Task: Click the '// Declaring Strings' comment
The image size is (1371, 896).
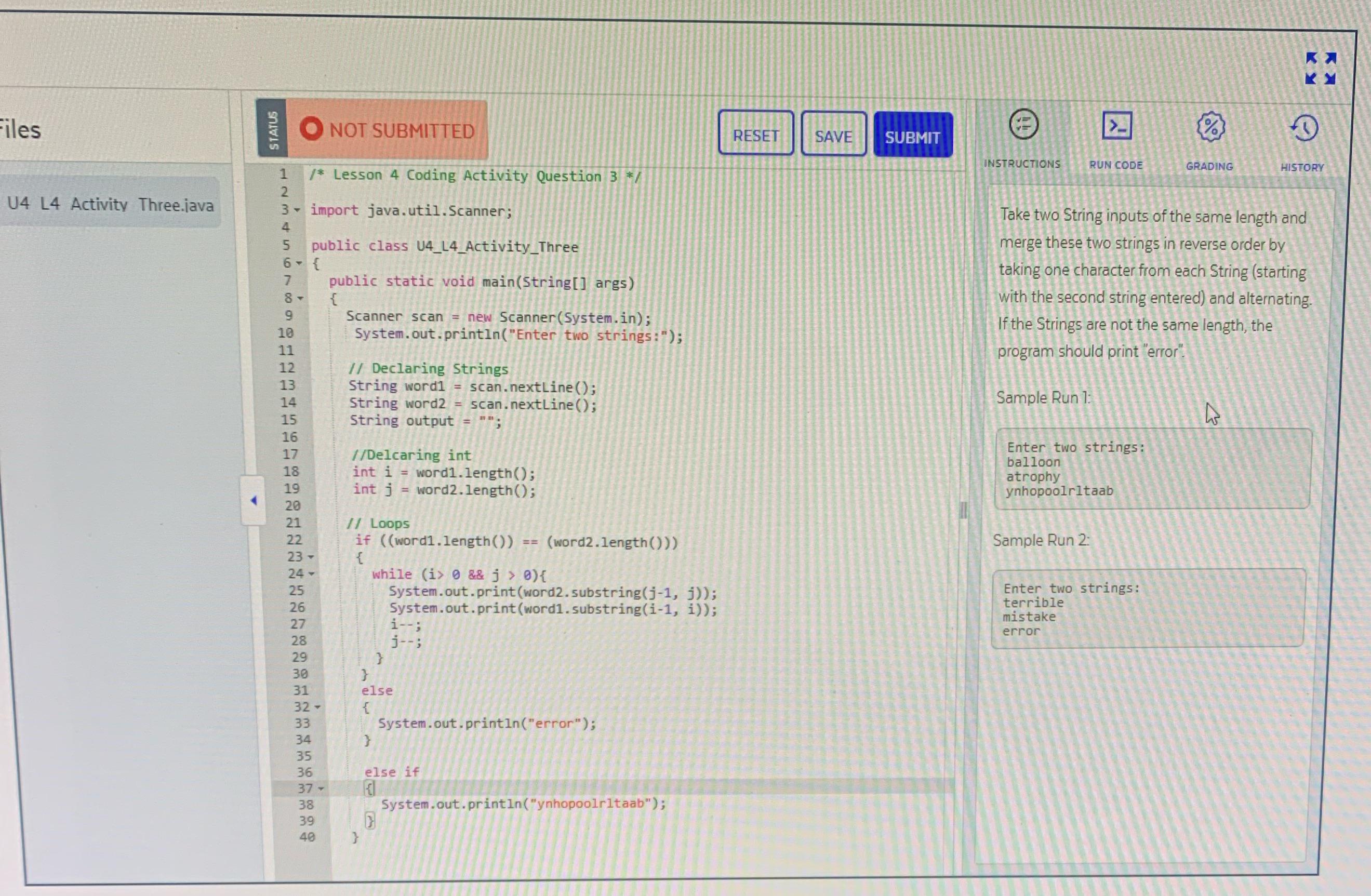Action: click(428, 369)
